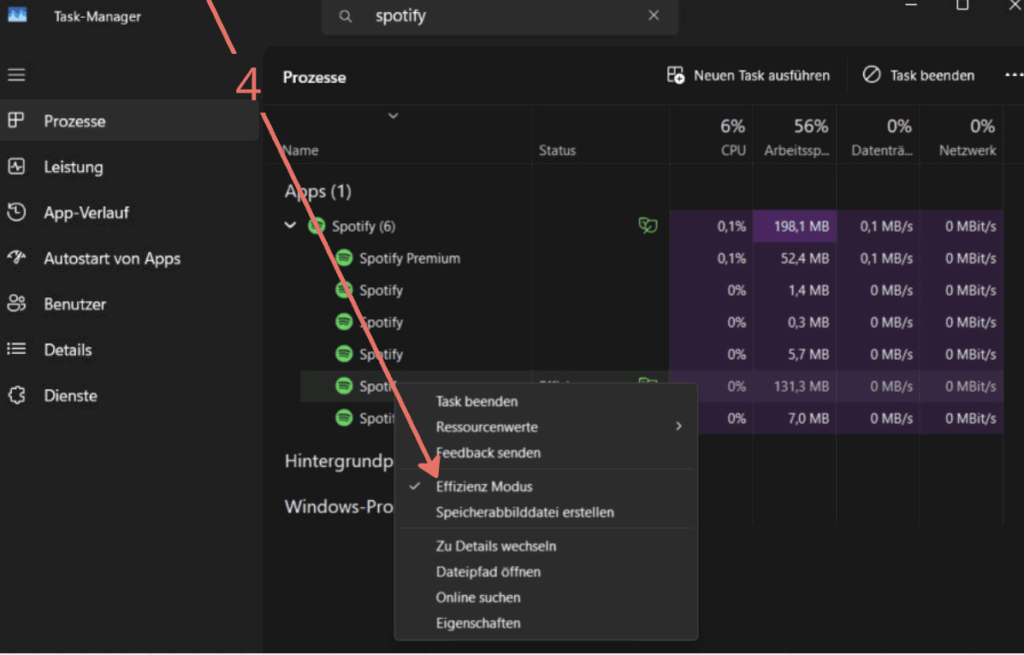Clear the spotify search text
The height and width of the screenshot is (655, 1024).
pos(654,16)
